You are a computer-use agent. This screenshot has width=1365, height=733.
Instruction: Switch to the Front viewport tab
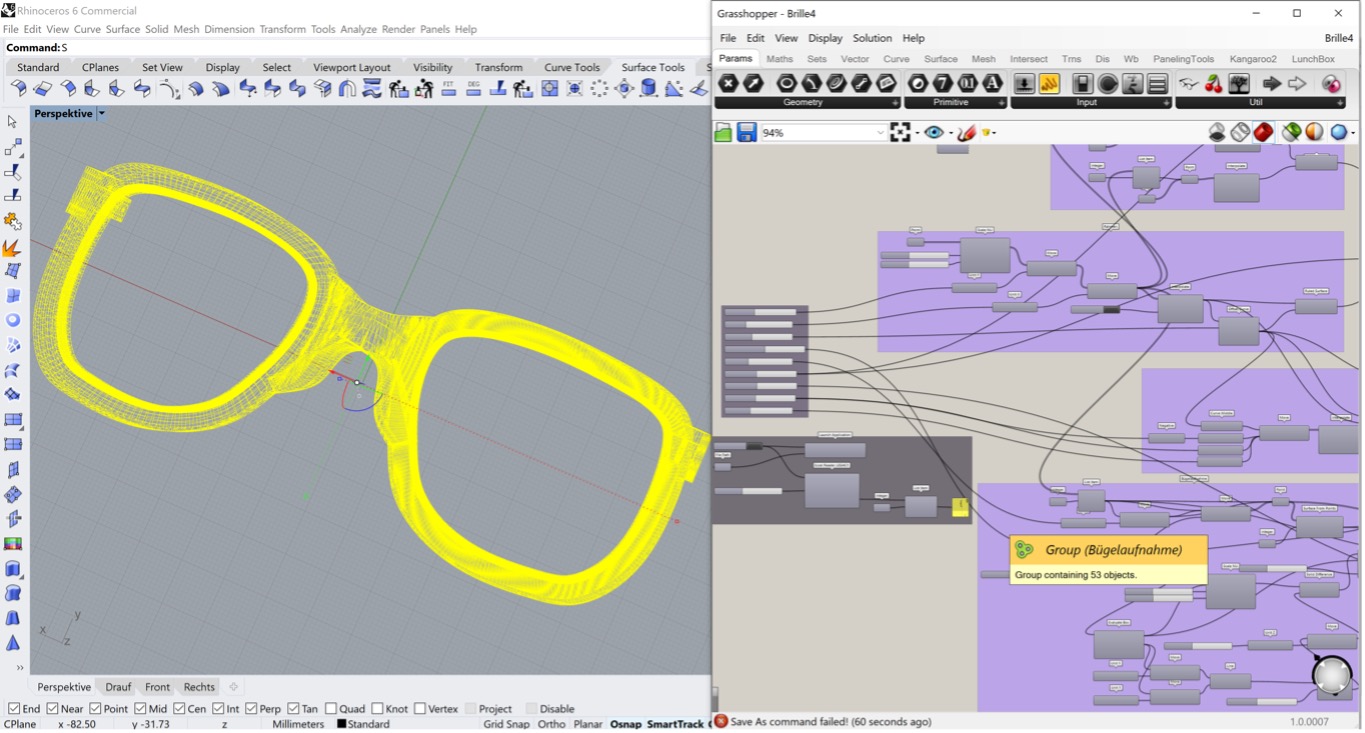point(157,687)
